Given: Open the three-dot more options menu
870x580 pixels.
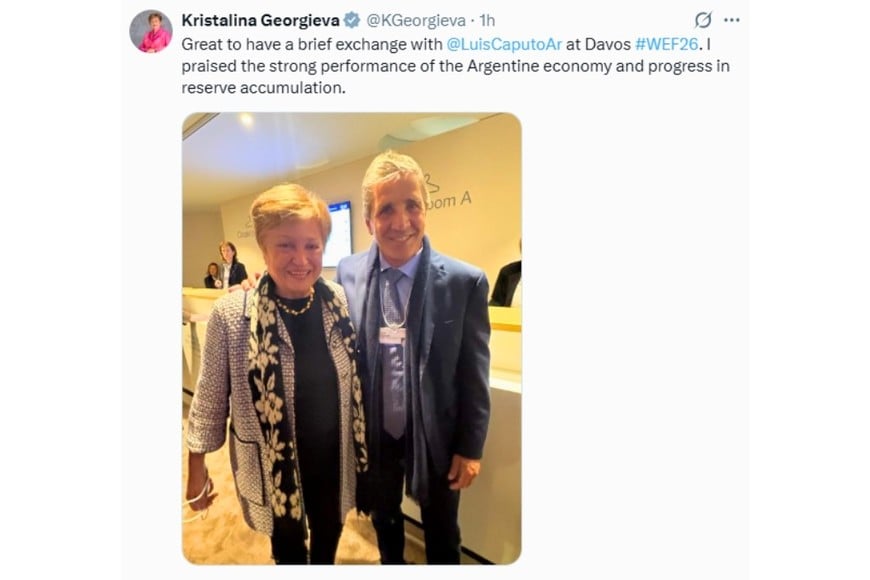Looking at the screenshot, I should [732, 21].
